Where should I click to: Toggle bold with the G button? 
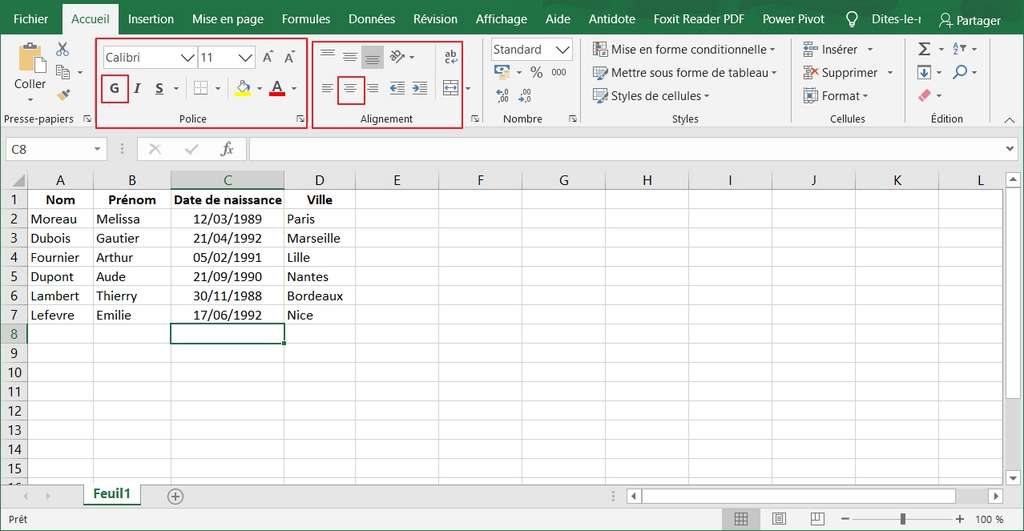[114, 88]
